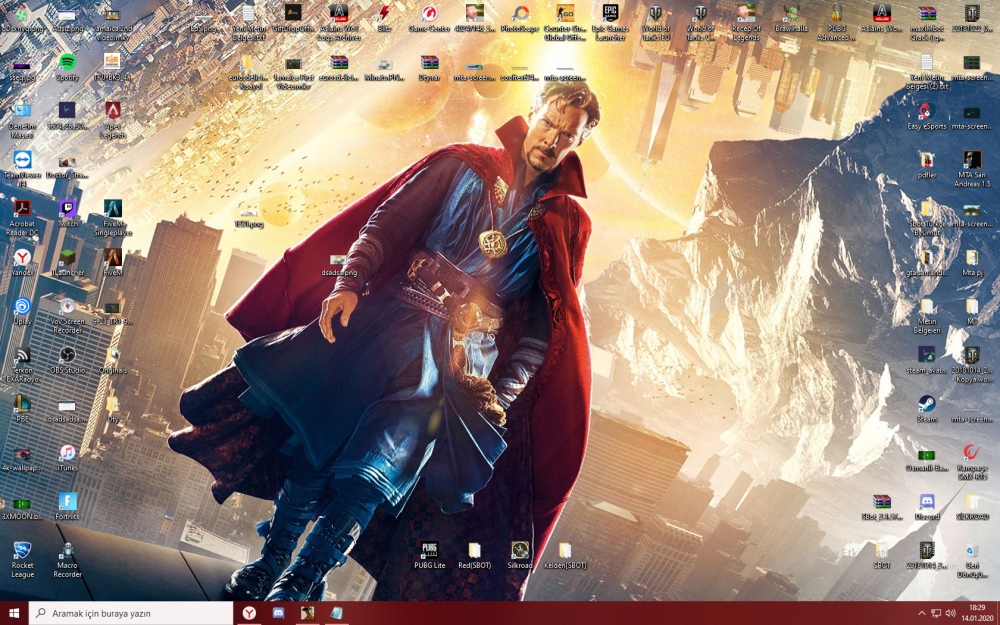Open the Spotify desktop shortcut
This screenshot has width=1000, height=625.
point(67,63)
